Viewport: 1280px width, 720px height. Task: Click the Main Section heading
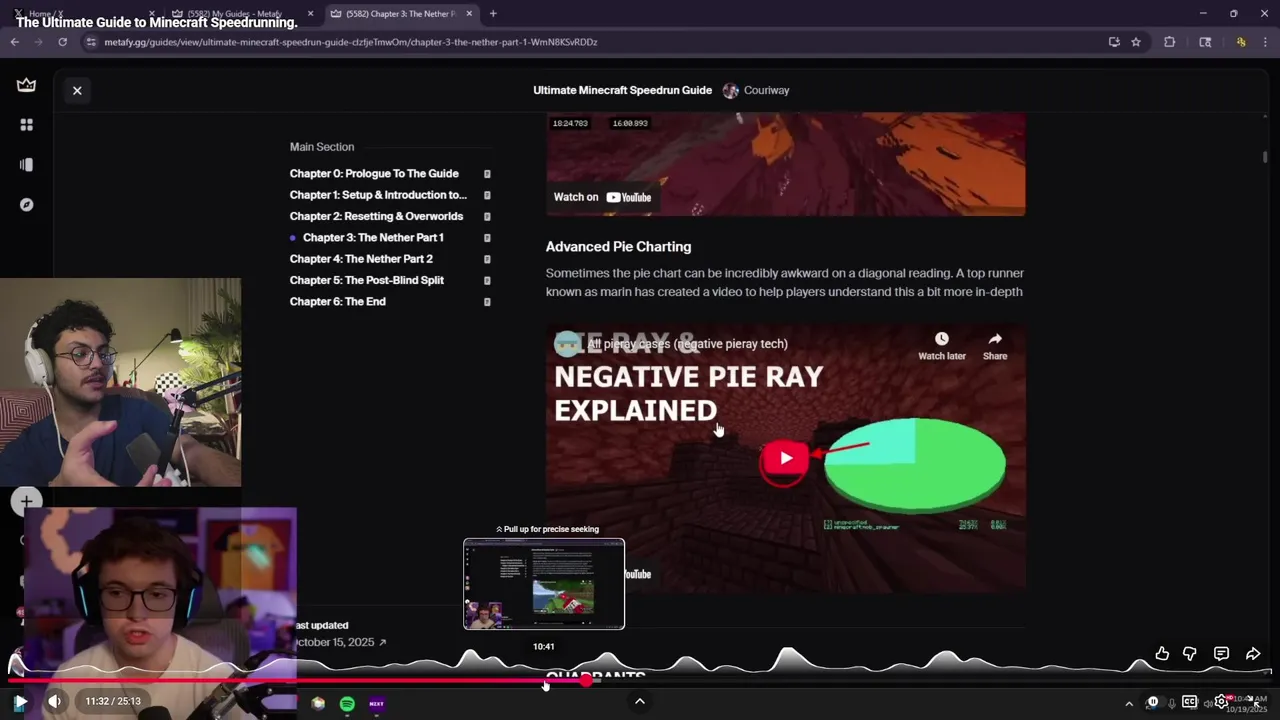point(322,147)
